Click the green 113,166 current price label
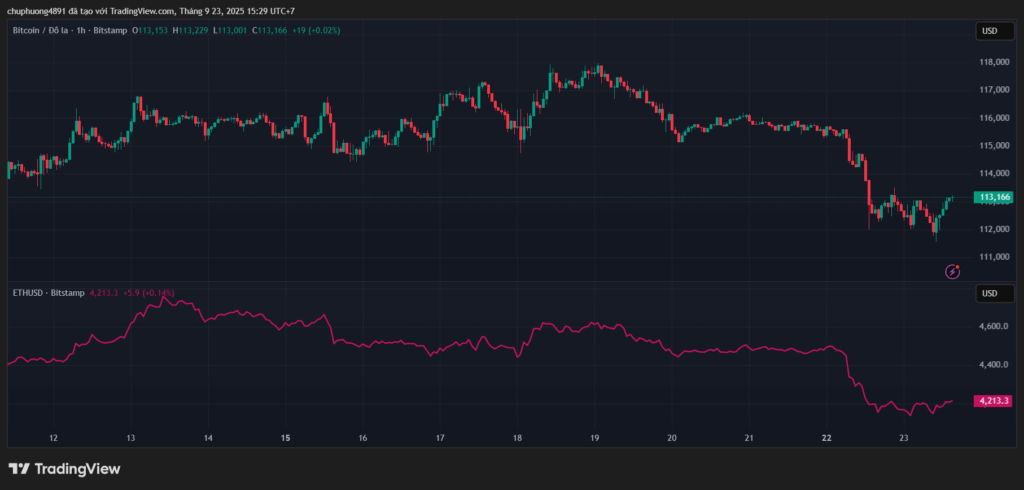The height and width of the screenshot is (490, 1024). [x=995, y=197]
